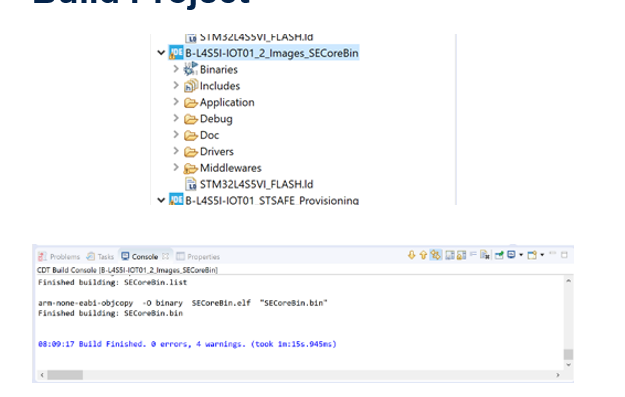Click the IDE icon of STSAFE_Provisioning project
Image resolution: width=625 pixels, height=397 pixels.
[x=176, y=199]
